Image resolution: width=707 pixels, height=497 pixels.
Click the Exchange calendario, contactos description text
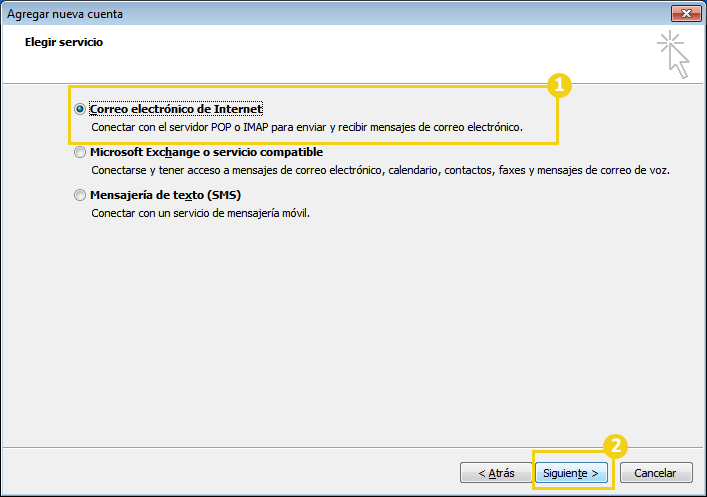(x=381, y=170)
